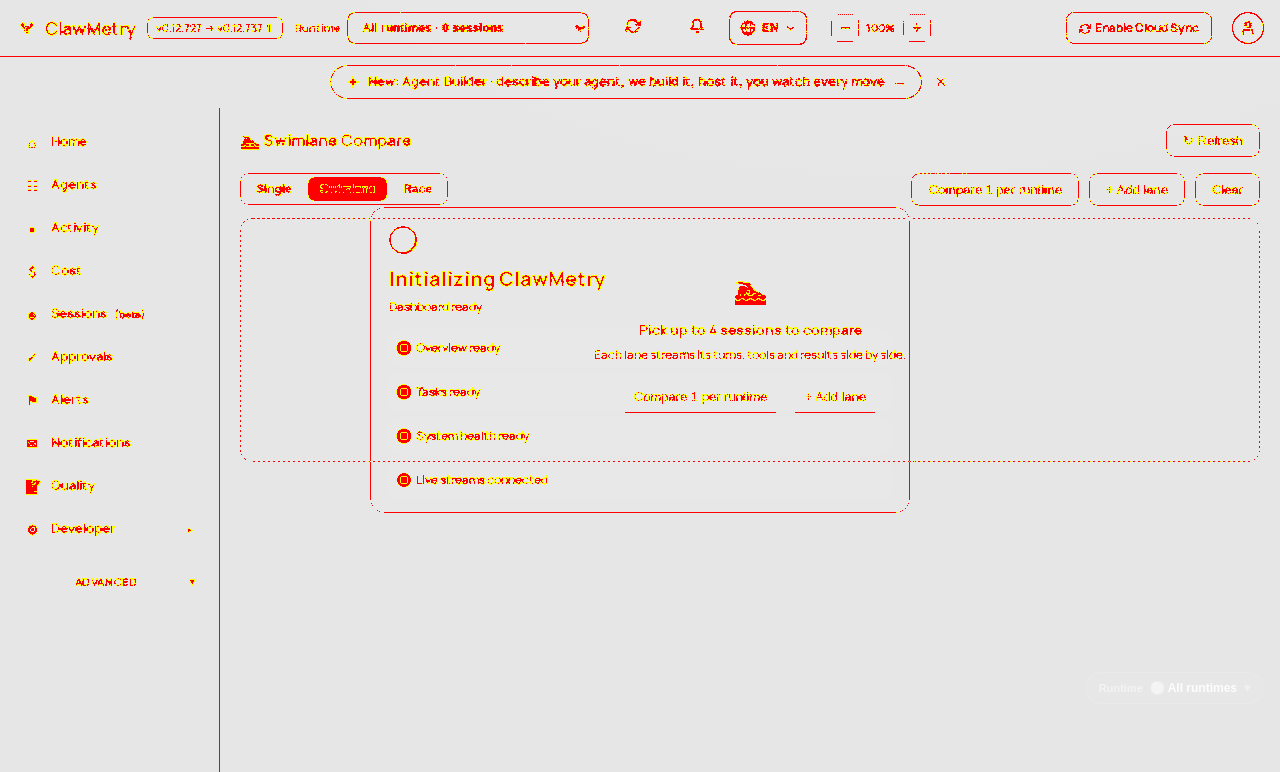1280x772 pixels.
Task: Switch to the Race view tab
Action: pos(418,189)
